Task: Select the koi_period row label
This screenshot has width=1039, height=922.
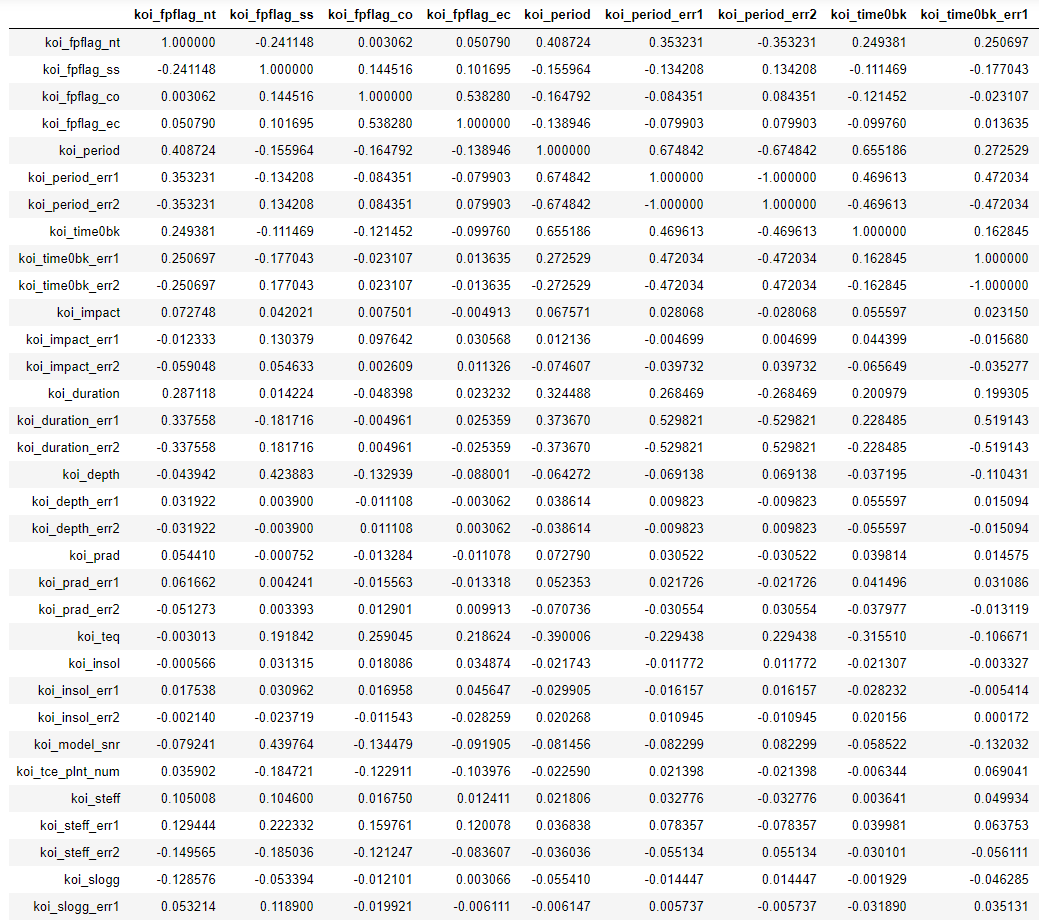Action: pyautogui.click(x=89, y=151)
